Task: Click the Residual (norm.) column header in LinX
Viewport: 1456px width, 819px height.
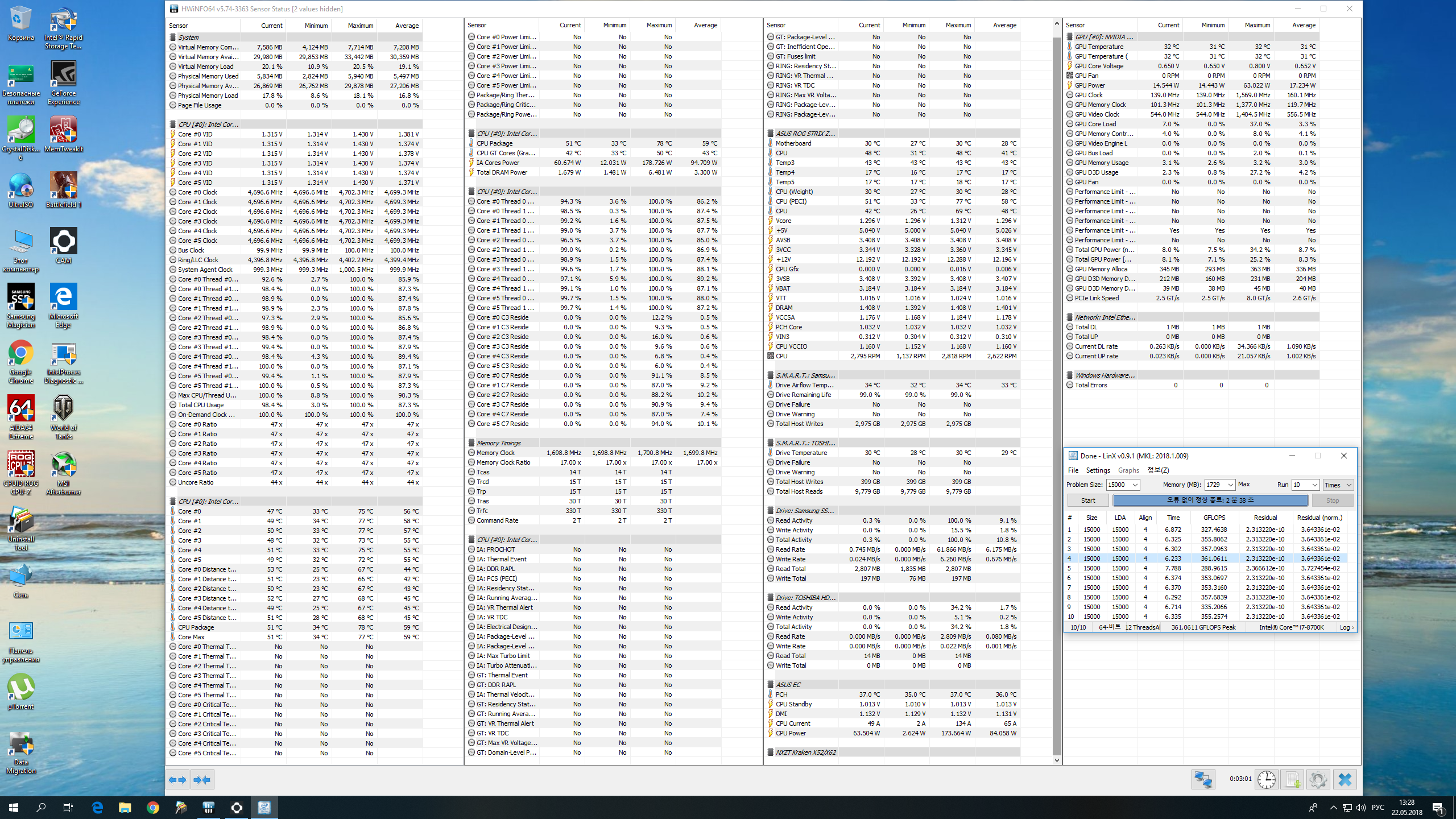Action: (x=1319, y=518)
